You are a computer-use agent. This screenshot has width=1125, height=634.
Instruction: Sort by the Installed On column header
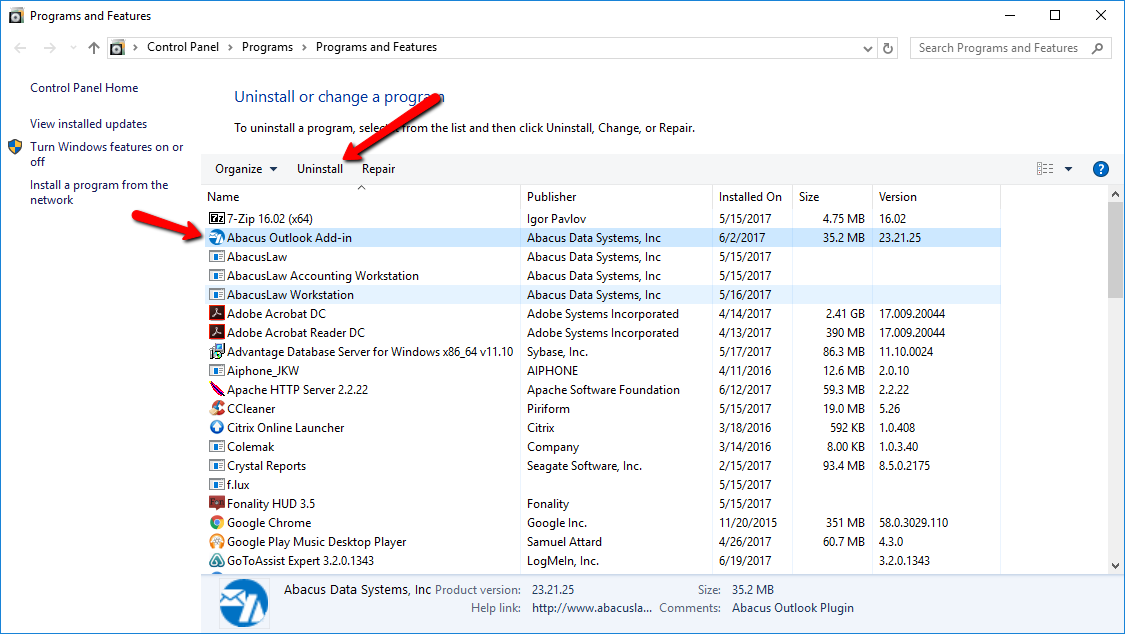pyautogui.click(x=753, y=197)
